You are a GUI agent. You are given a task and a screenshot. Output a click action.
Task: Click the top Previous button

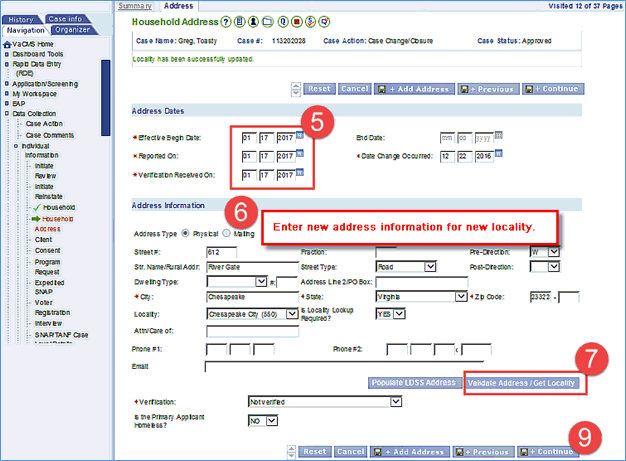click(x=488, y=89)
